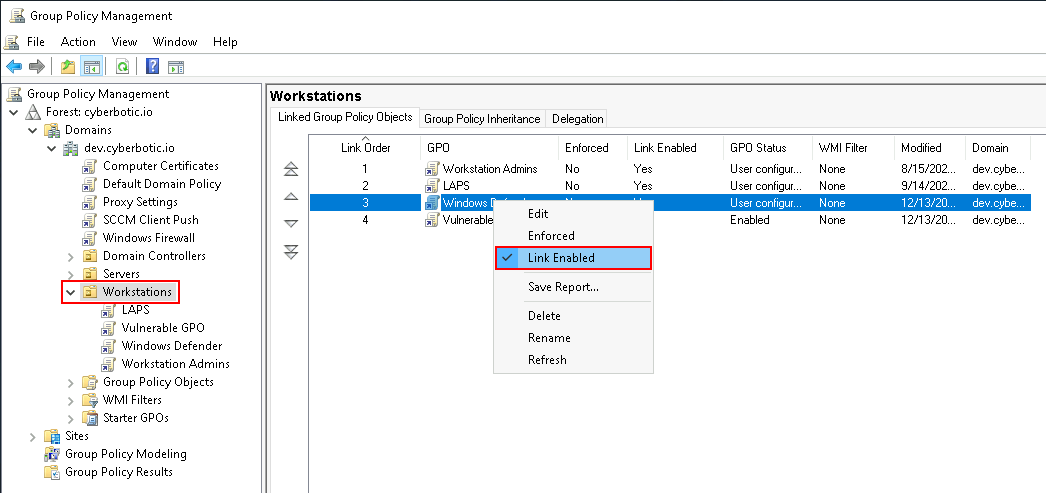Expand the Sites node in the tree
Viewport: 1046px width, 493px height.
pyautogui.click(x=33, y=436)
